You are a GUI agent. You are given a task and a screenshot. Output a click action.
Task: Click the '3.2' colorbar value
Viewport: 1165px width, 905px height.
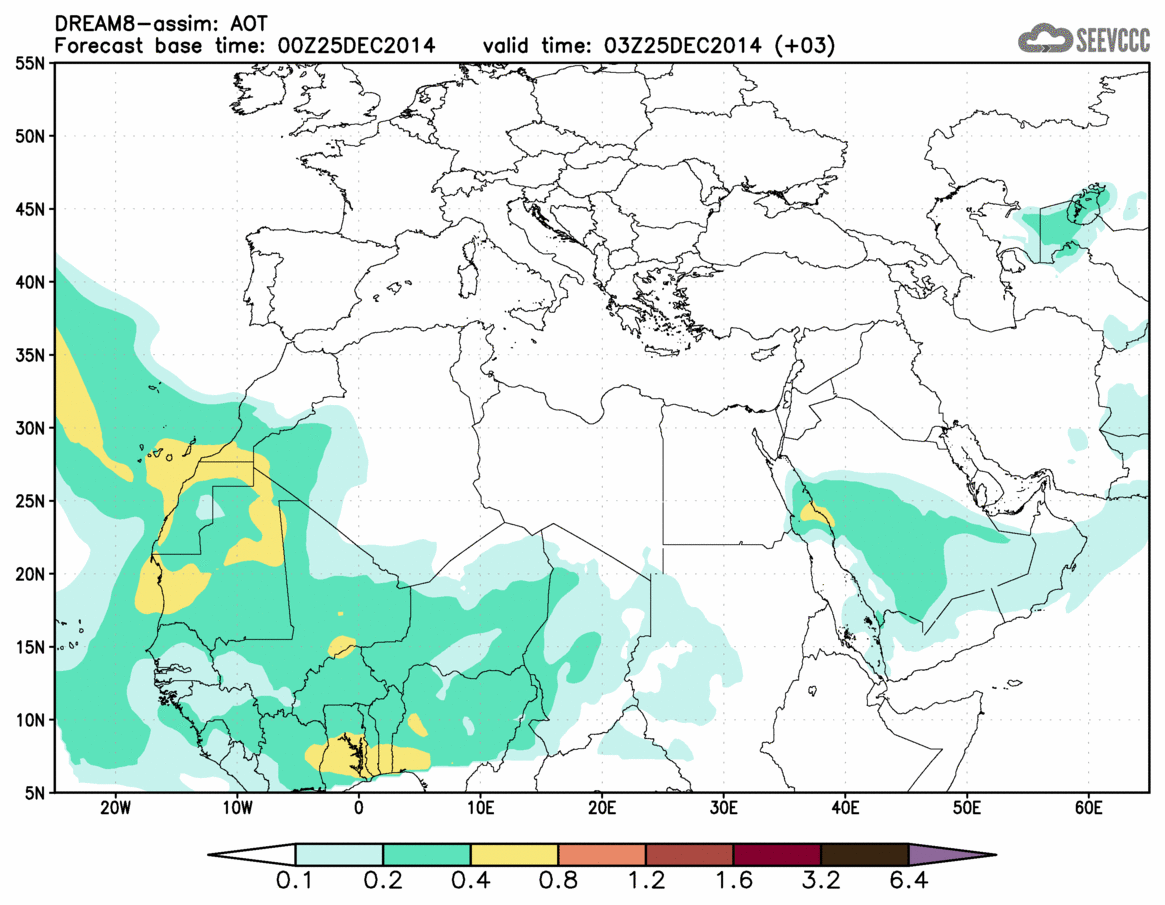[x=821, y=881]
